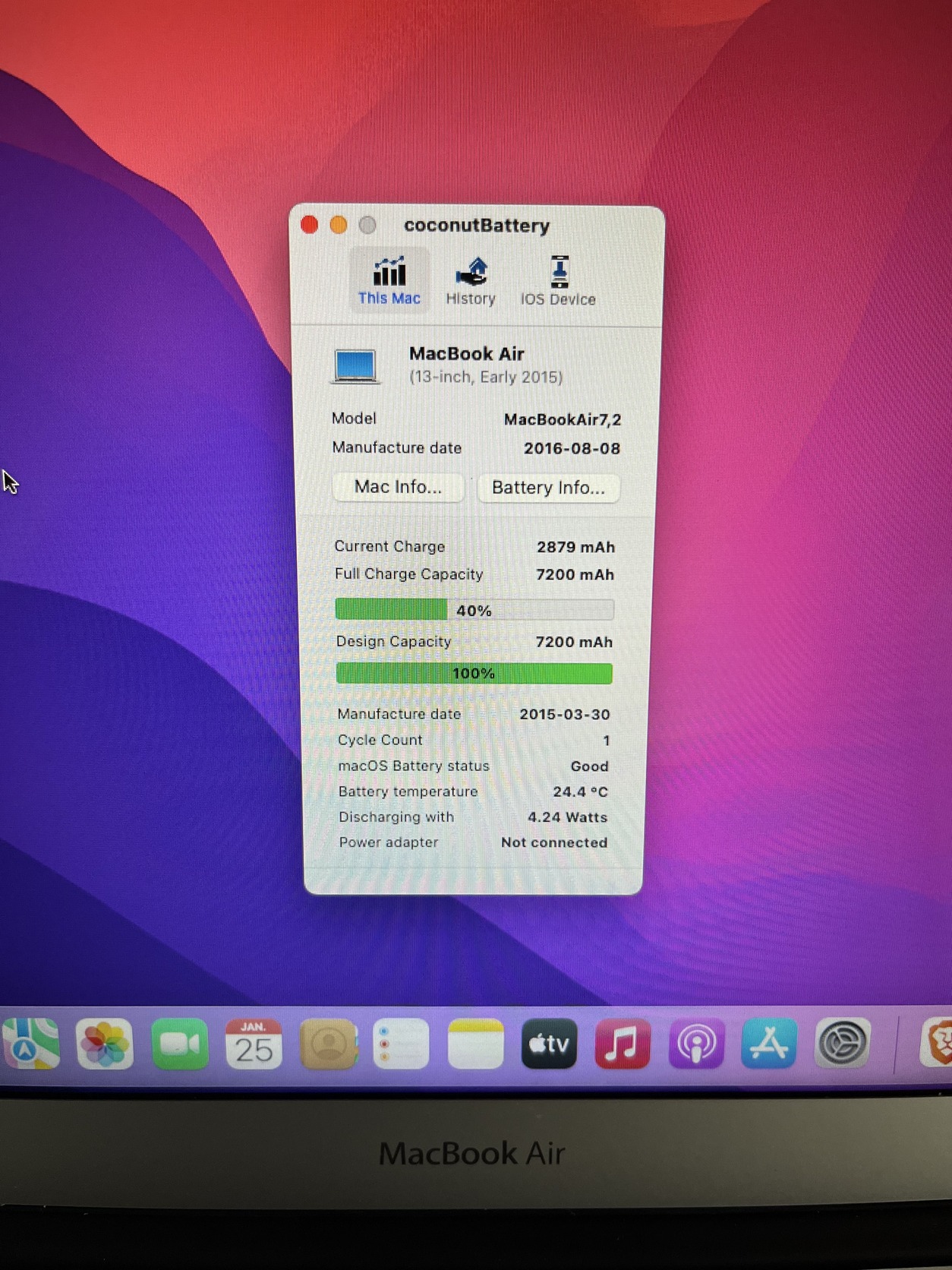Launch Apple TV app
This screenshot has width=952, height=1270.
[x=549, y=1044]
